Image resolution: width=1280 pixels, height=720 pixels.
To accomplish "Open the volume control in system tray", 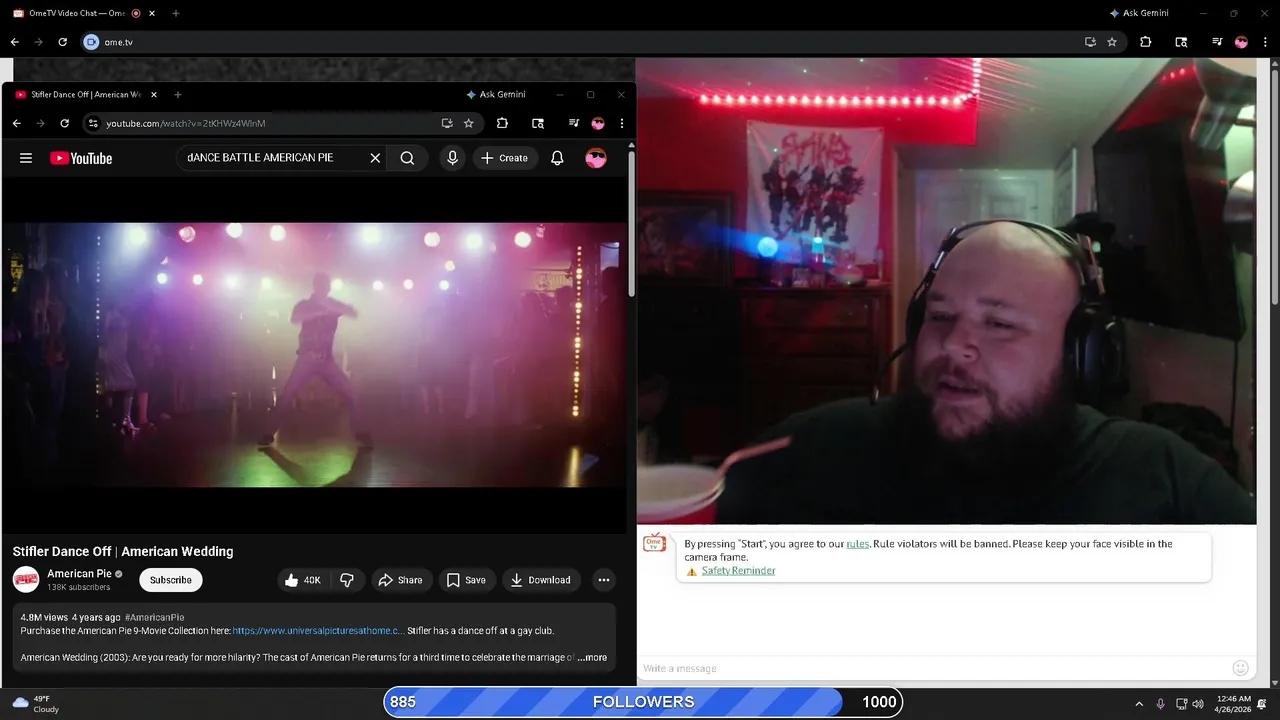I will click(x=1198, y=704).
